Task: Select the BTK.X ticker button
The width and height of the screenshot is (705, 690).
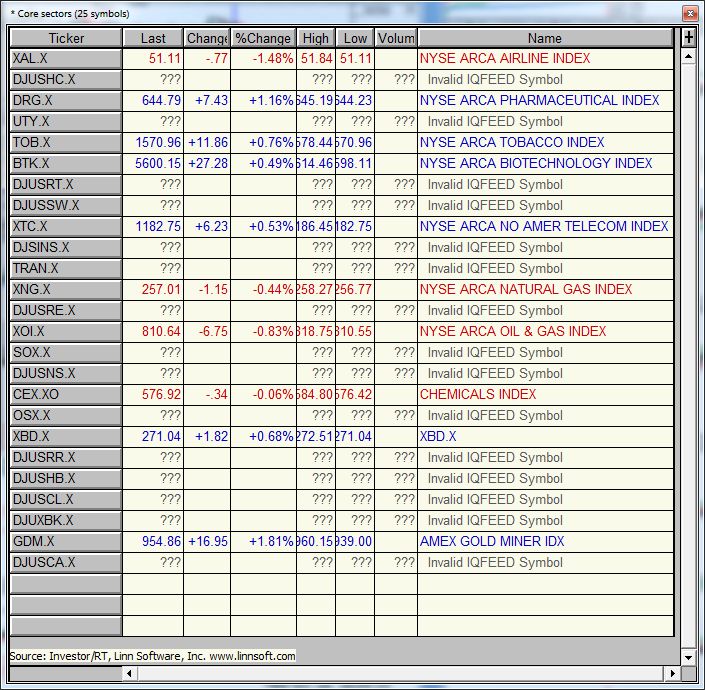Action: (66, 163)
